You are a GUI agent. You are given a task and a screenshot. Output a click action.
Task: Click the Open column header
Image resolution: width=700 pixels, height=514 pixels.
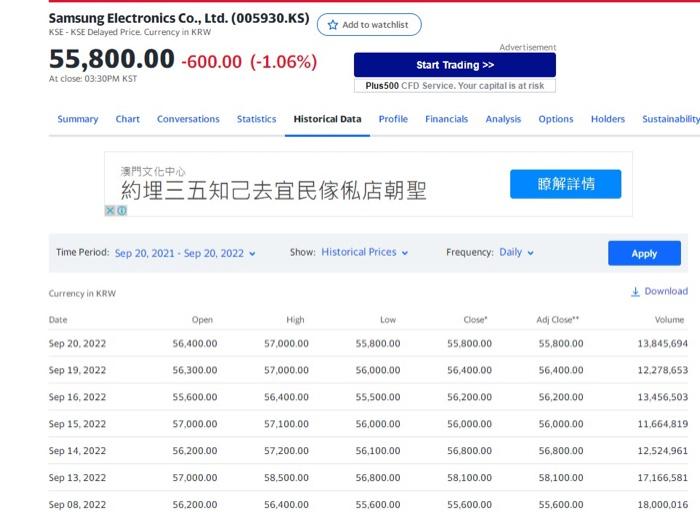click(202, 320)
